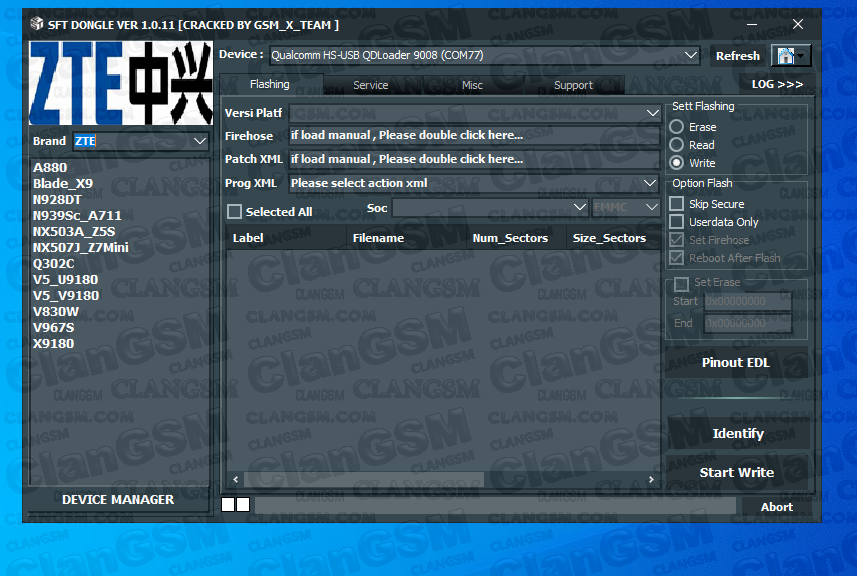Click the Refresh button

pos(738,56)
